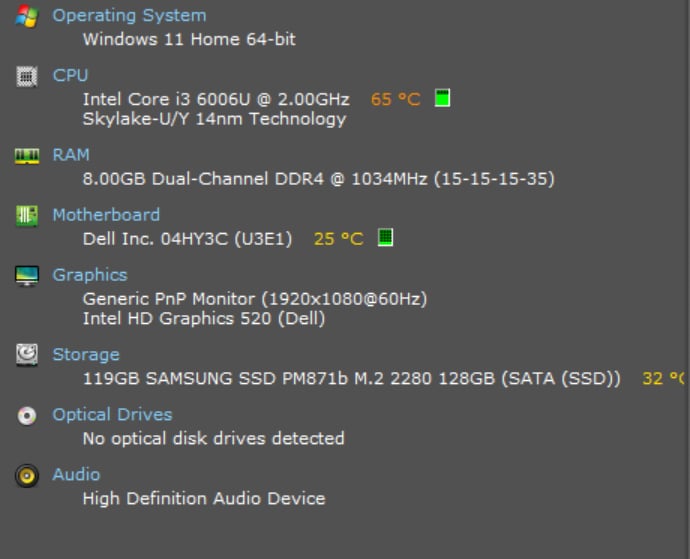The image size is (690, 559).
Task: Click the Optical Drives disc icon
Action: click(27, 416)
